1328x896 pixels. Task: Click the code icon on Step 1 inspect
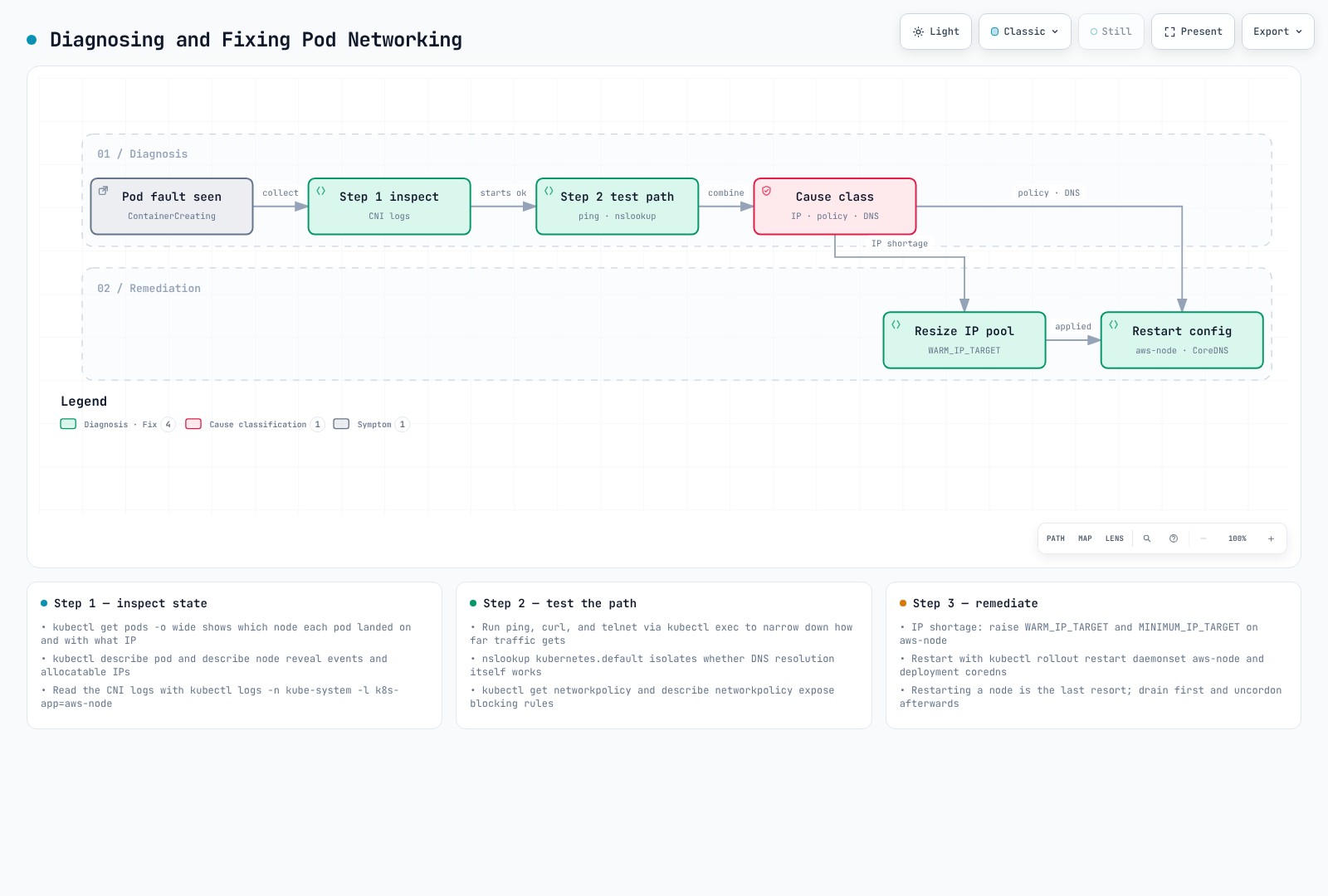click(321, 191)
